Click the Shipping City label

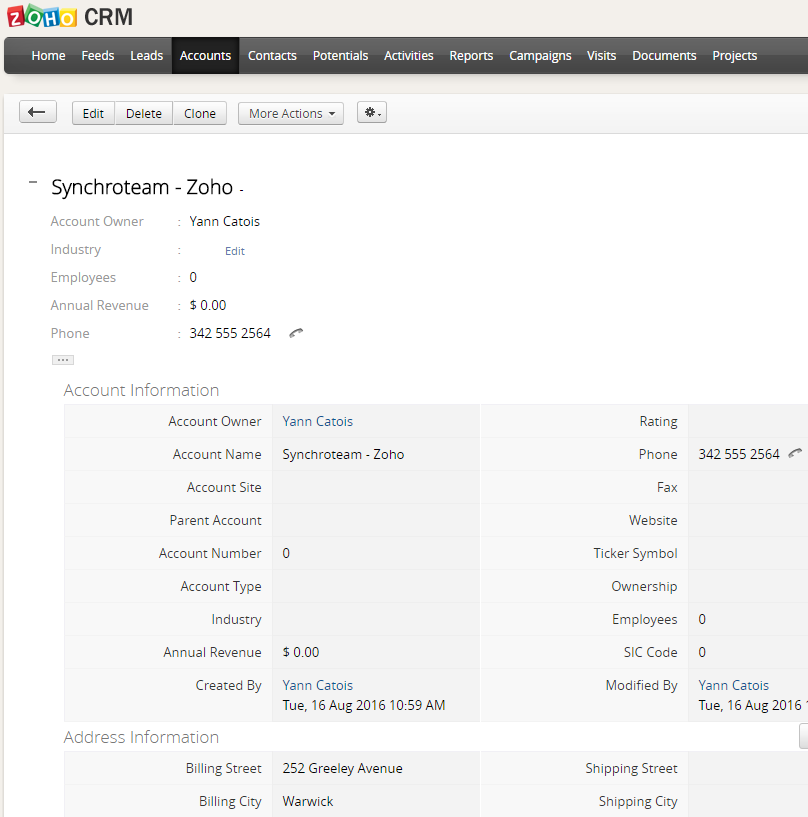638,801
